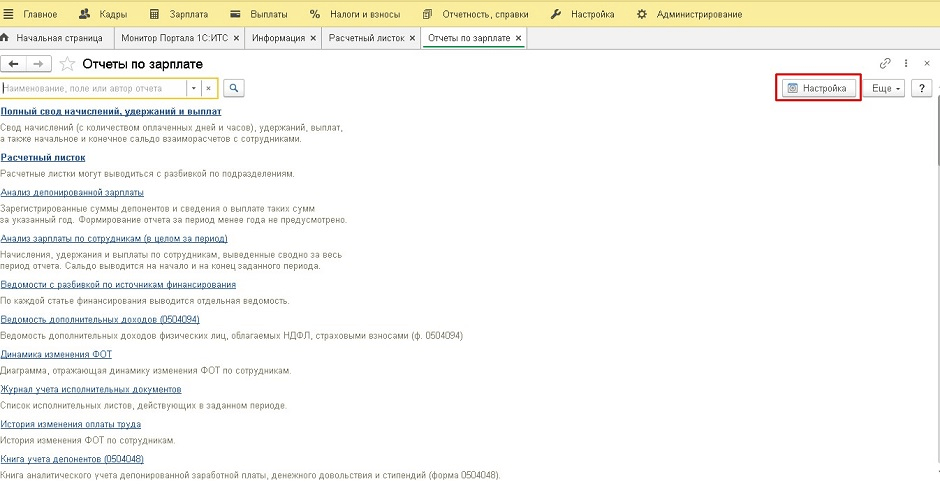940x486 pixels.
Task: Copy page link using the chain icon
Action: (x=885, y=63)
